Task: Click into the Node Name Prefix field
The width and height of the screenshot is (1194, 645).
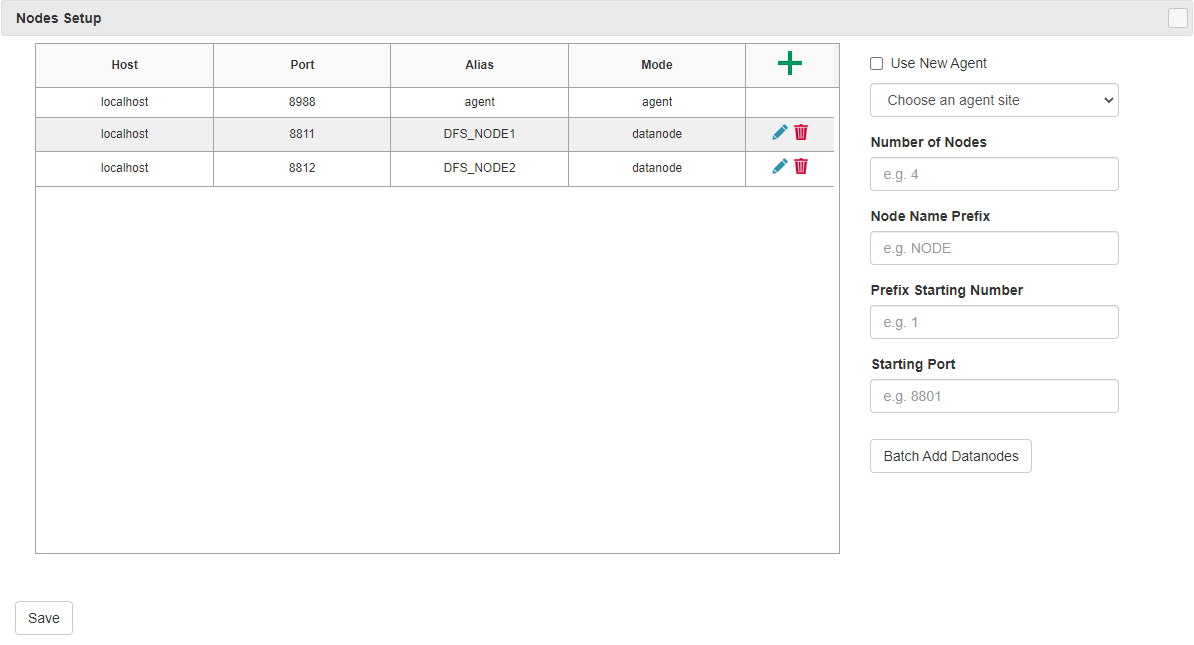Action: (994, 248)
